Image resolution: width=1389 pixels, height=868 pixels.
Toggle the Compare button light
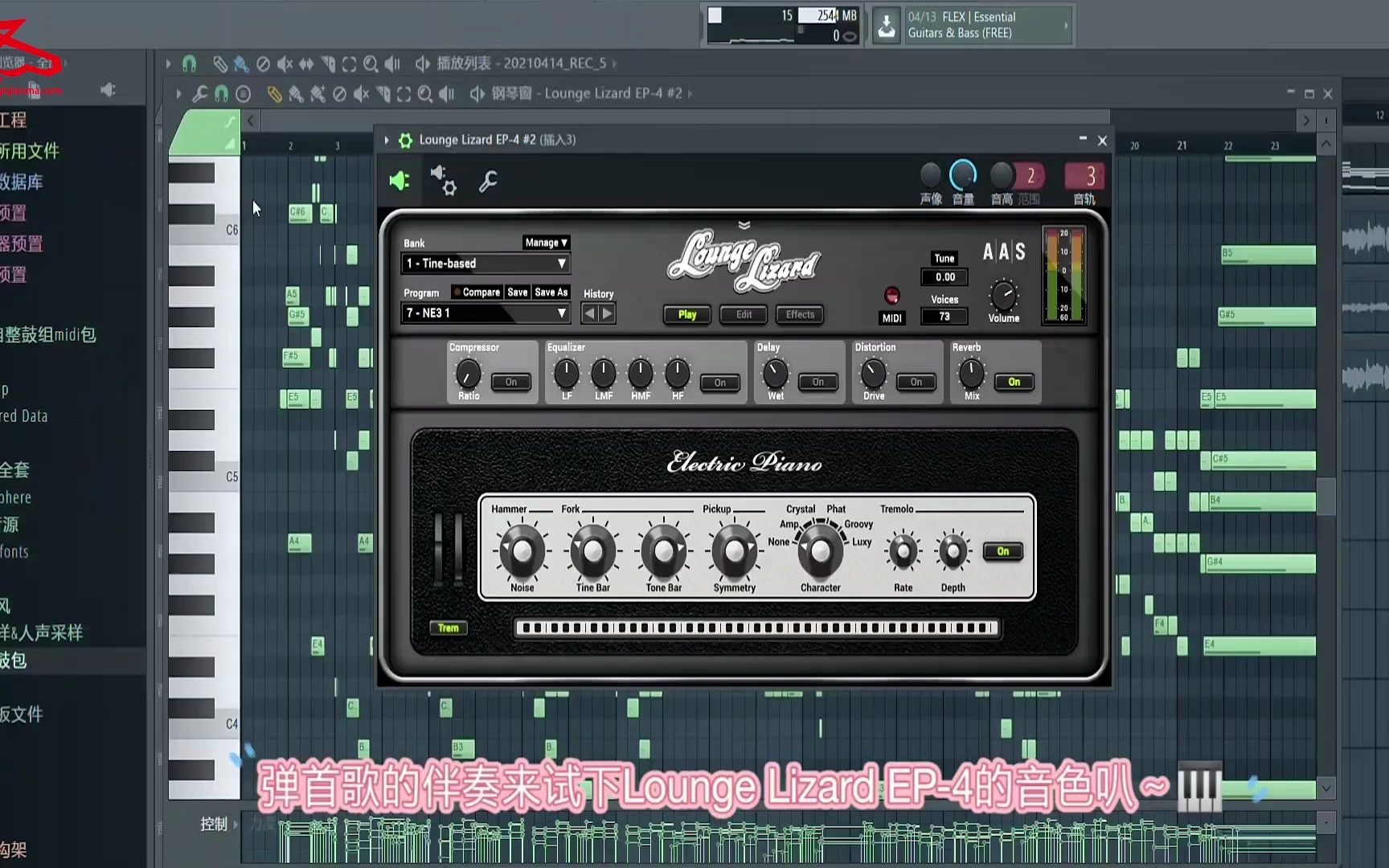click(476, 293)
